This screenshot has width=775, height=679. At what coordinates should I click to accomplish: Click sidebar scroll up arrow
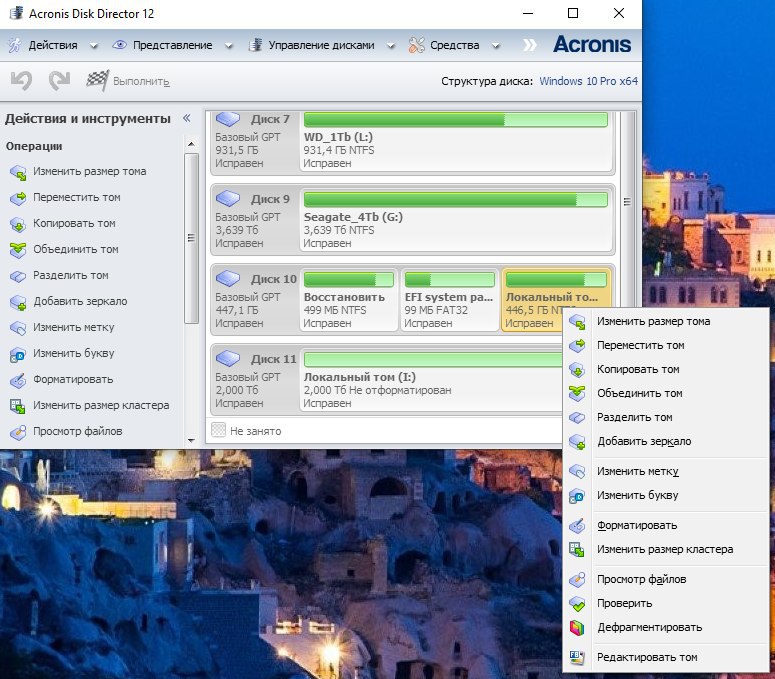point(191,144)
